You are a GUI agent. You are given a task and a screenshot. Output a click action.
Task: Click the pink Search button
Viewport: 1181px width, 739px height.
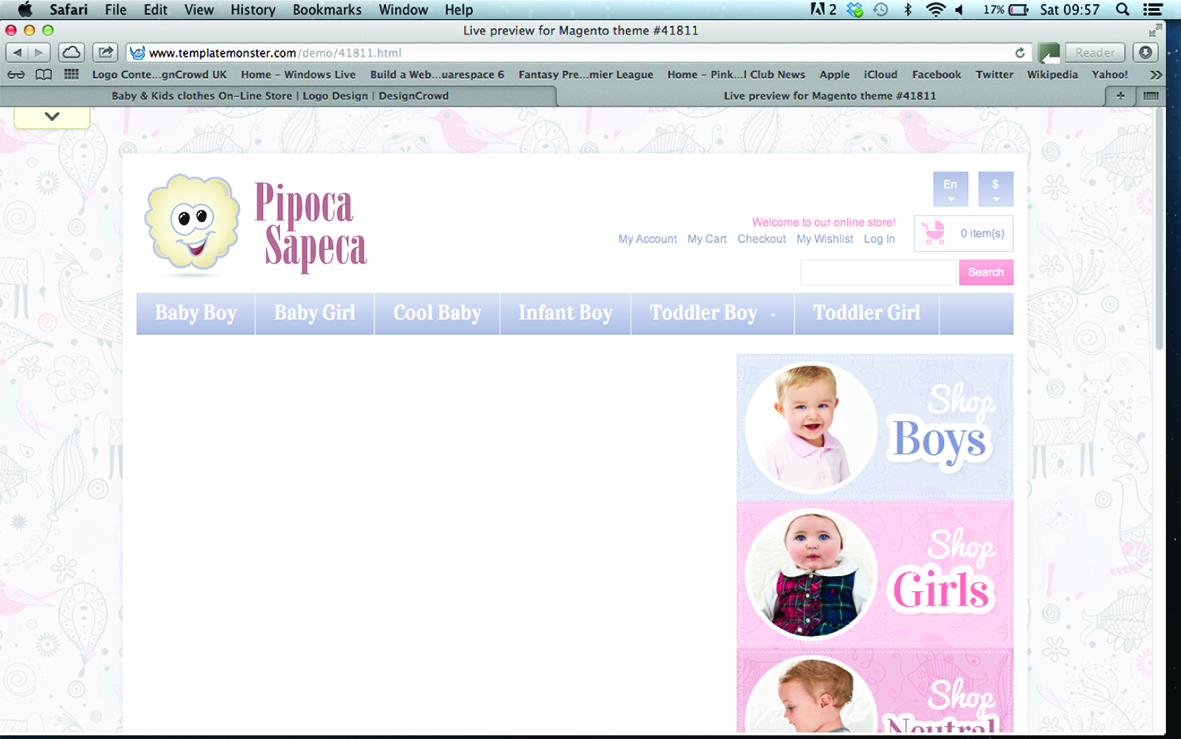(x=986, y=272)
